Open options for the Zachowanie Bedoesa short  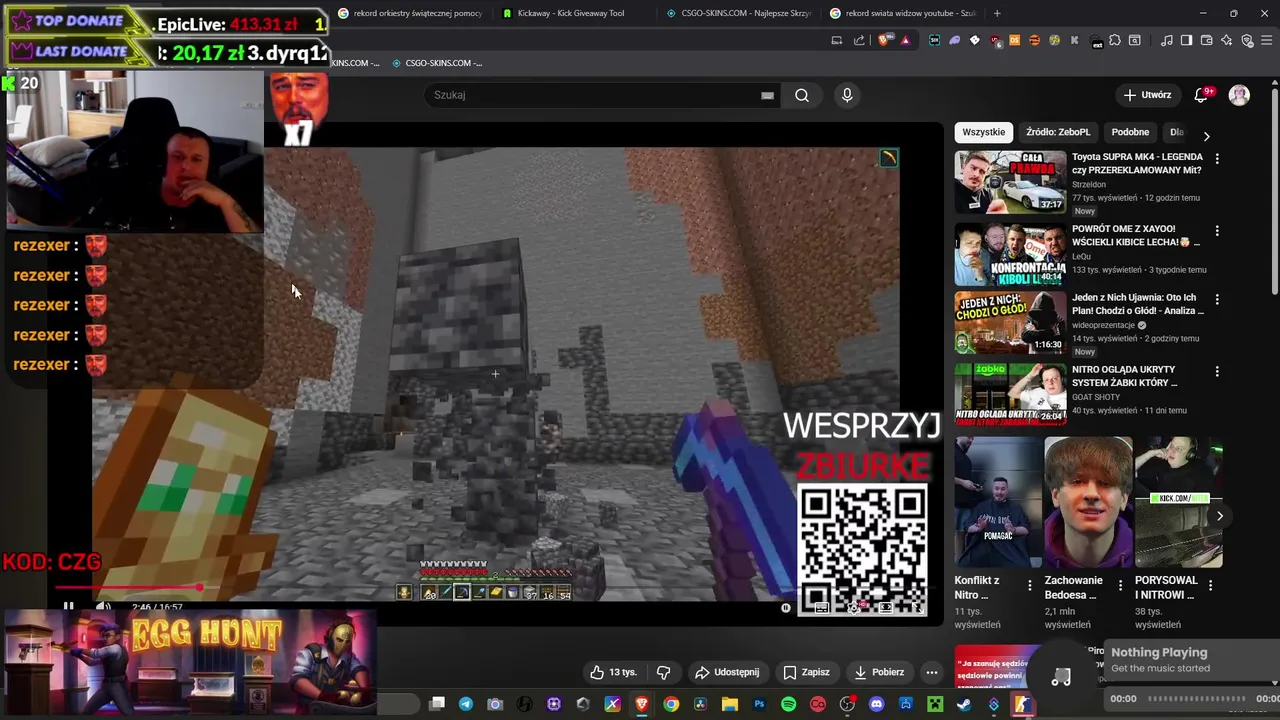(x=1120, y=586)
